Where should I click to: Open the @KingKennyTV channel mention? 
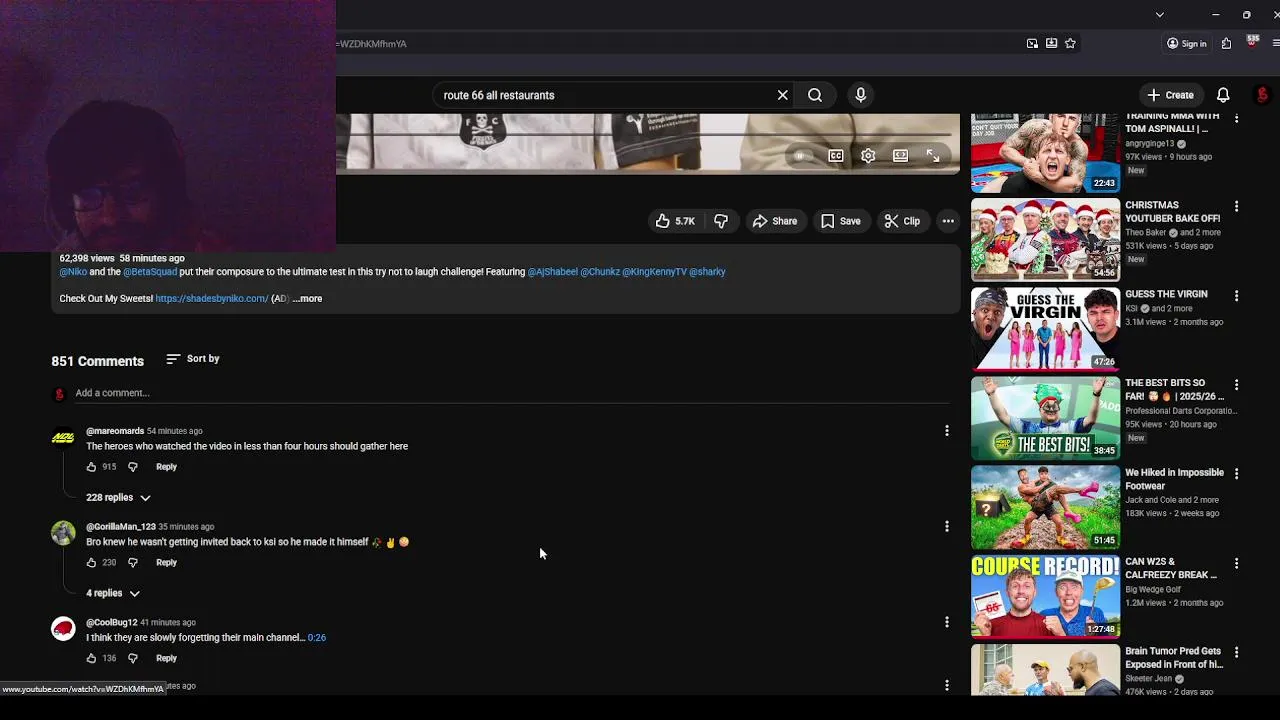pos(655,272)
